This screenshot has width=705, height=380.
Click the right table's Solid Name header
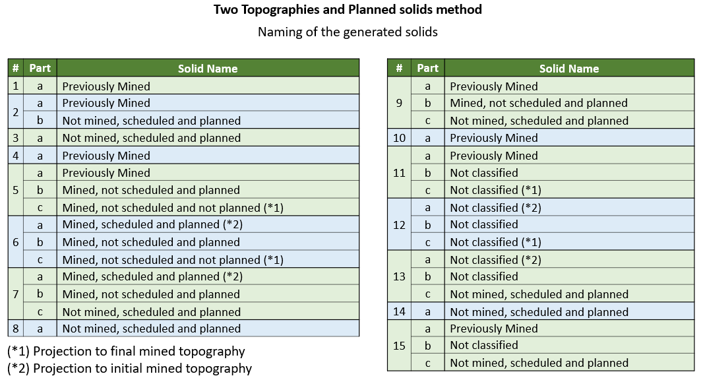tap(569, 68)
